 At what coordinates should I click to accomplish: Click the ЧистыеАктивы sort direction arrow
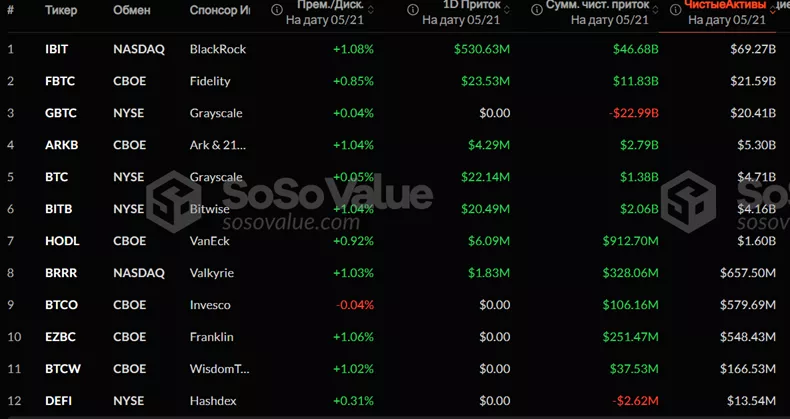[x=773, y=13]
